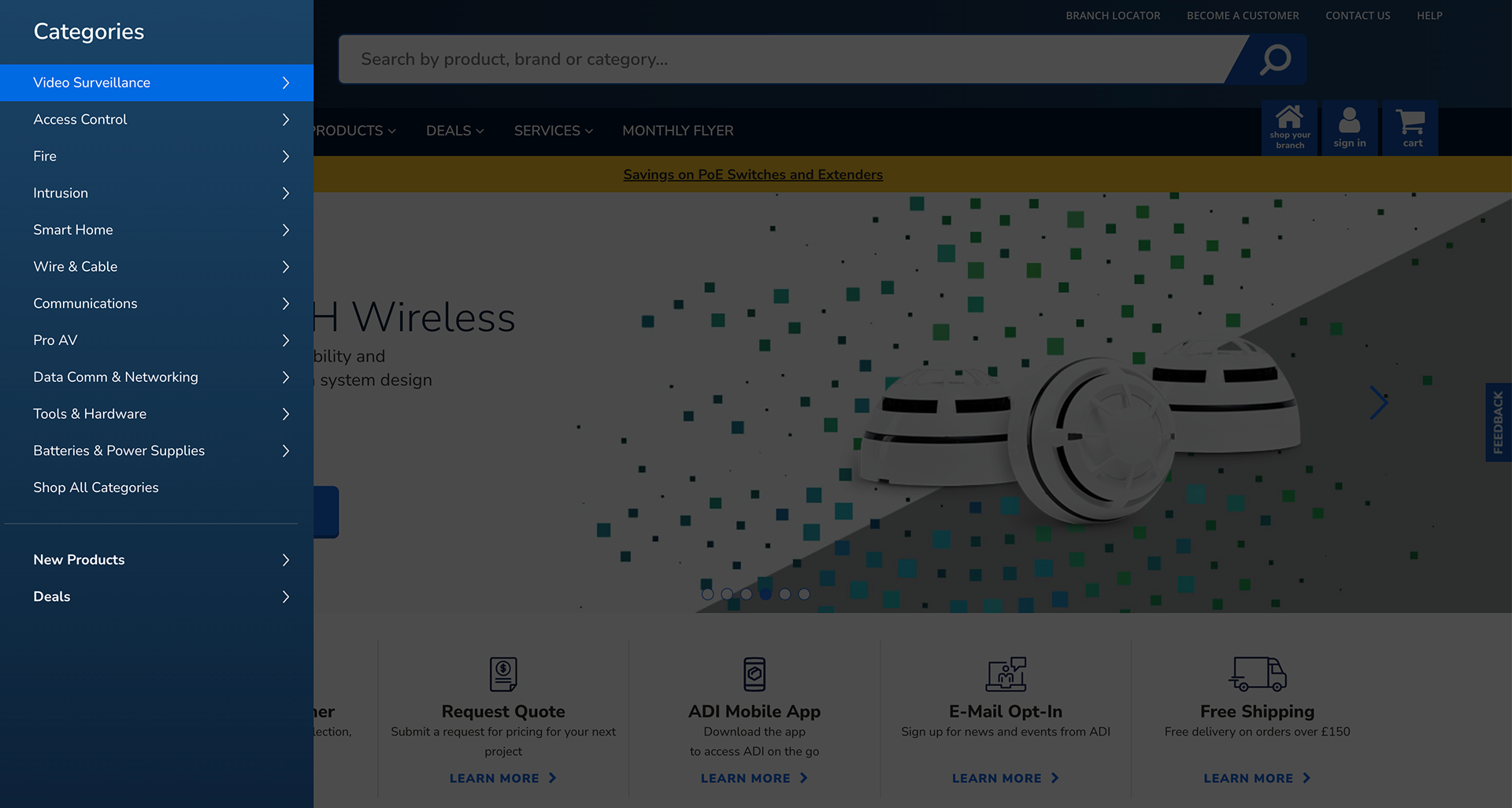Open Deals label in sidebar

click(x=52, y=597)
